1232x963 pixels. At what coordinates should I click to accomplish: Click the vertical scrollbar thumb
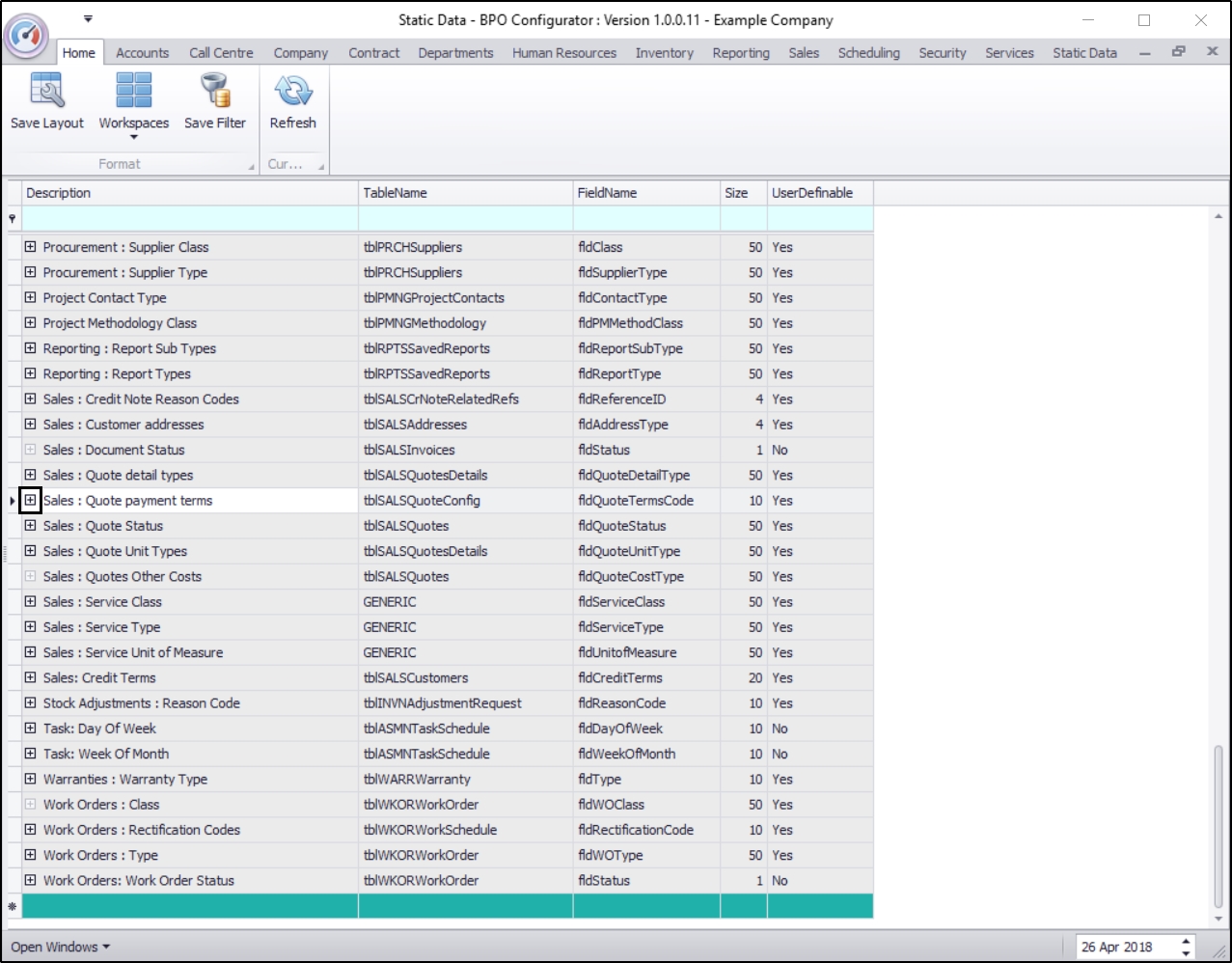pyautogui.click(x=1218, y=827)
